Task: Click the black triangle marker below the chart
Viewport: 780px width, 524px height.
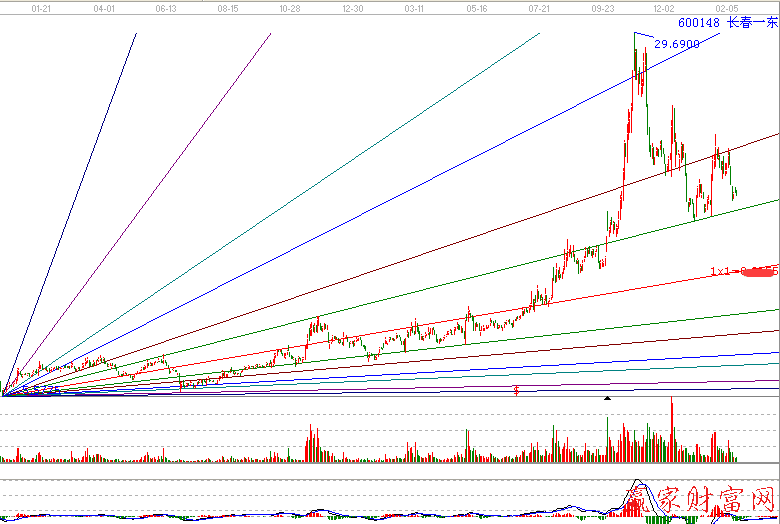Action: (x=606, y=398)
